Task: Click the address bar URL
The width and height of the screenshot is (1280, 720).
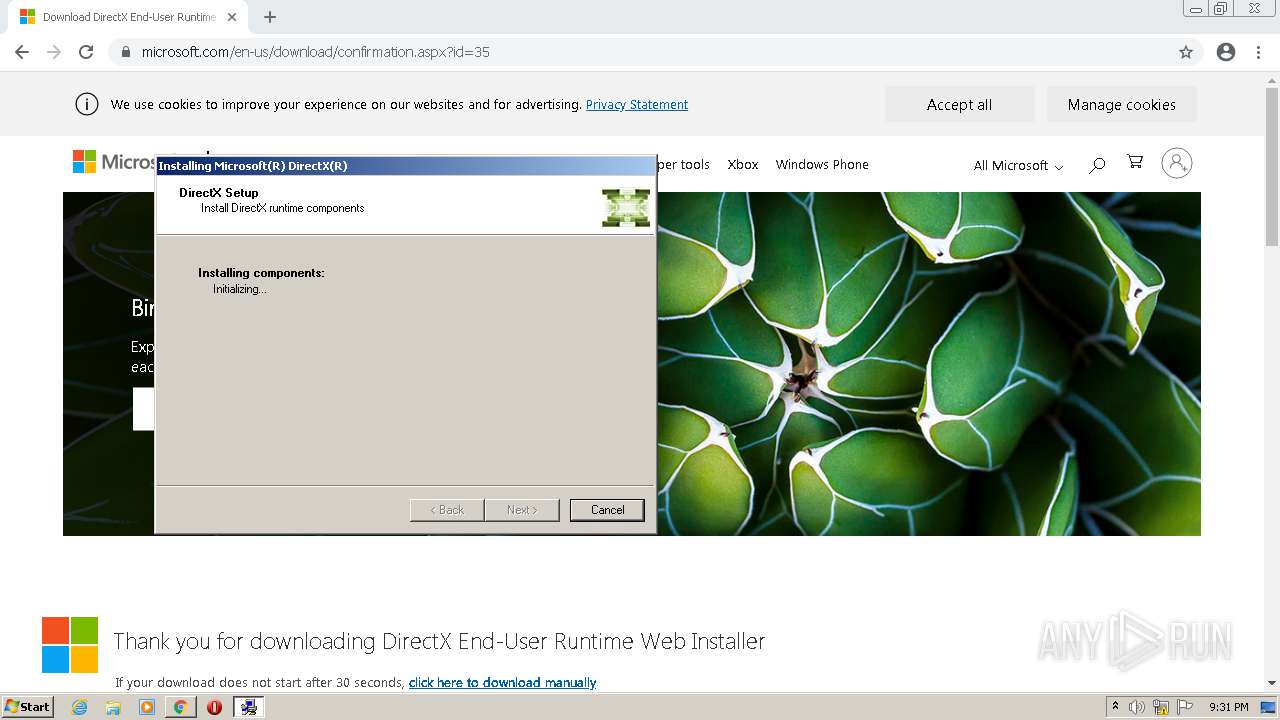Action: click(316, 52)
